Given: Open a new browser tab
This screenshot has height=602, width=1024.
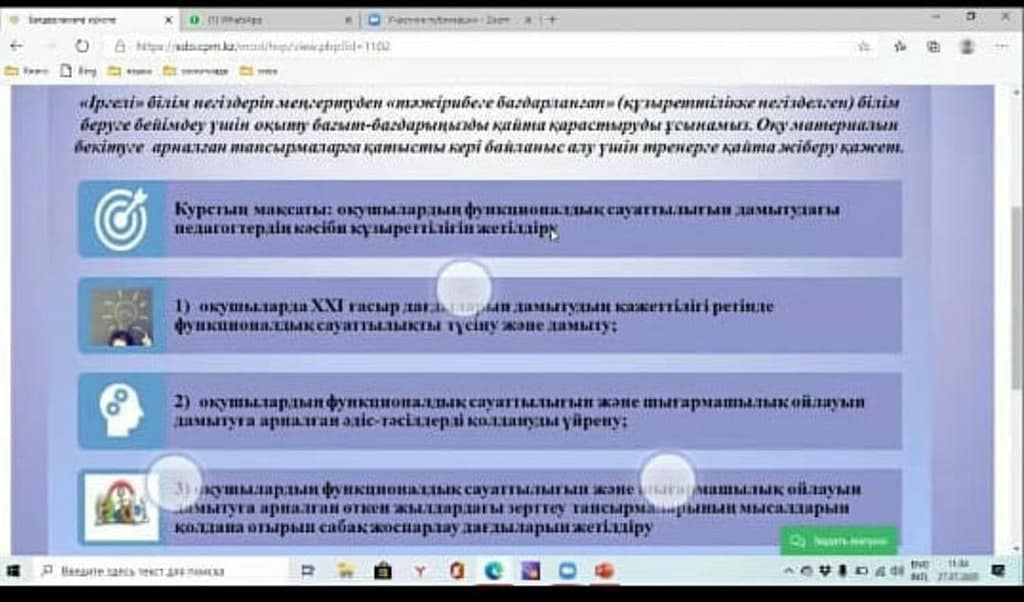Looking at the screenshot, I should (553, 19).
